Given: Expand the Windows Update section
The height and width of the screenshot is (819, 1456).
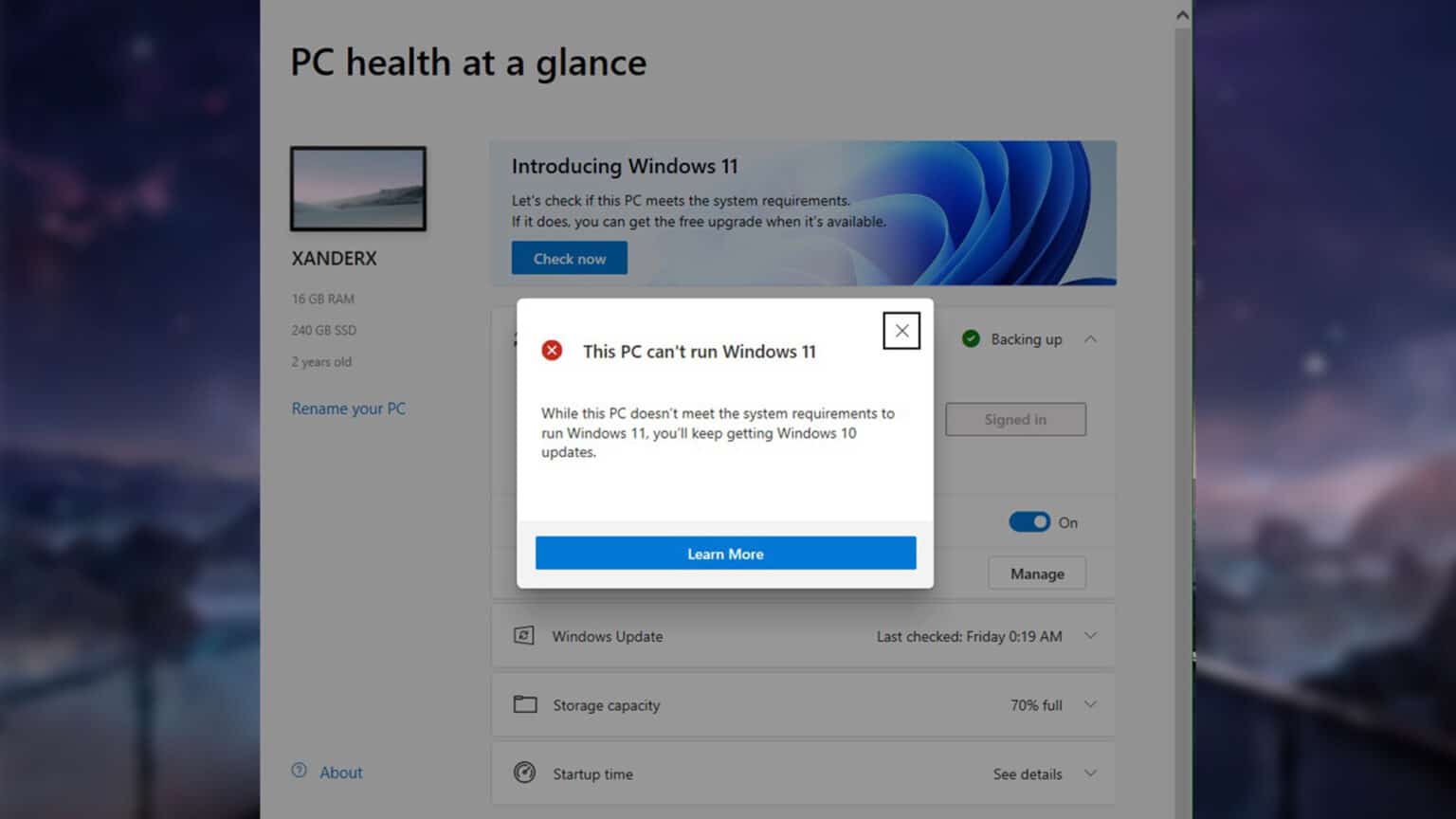Looking at the screenshot, I should pos(1091,636).
